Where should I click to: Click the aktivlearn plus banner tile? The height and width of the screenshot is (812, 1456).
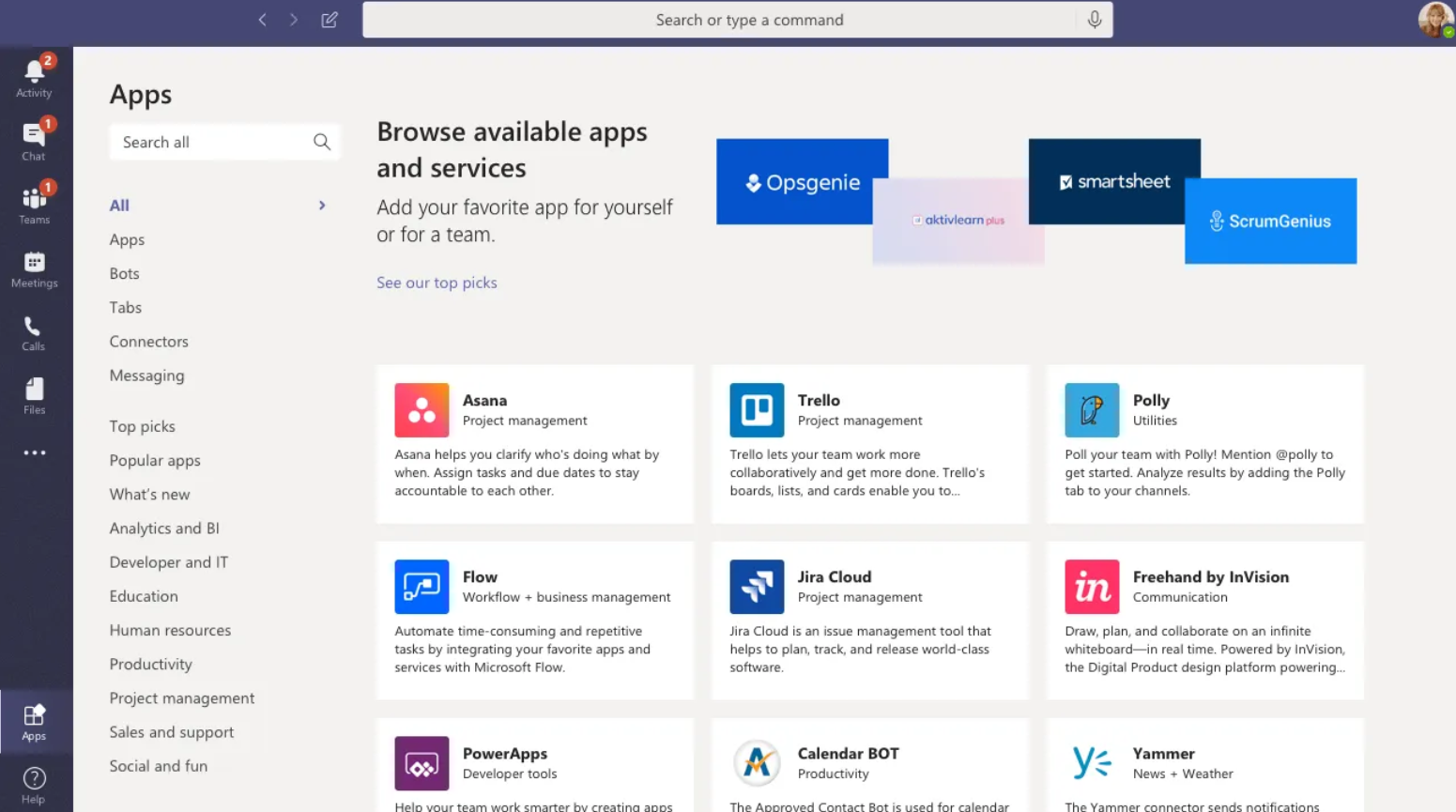pyautogui.click(x=958, y=221)
